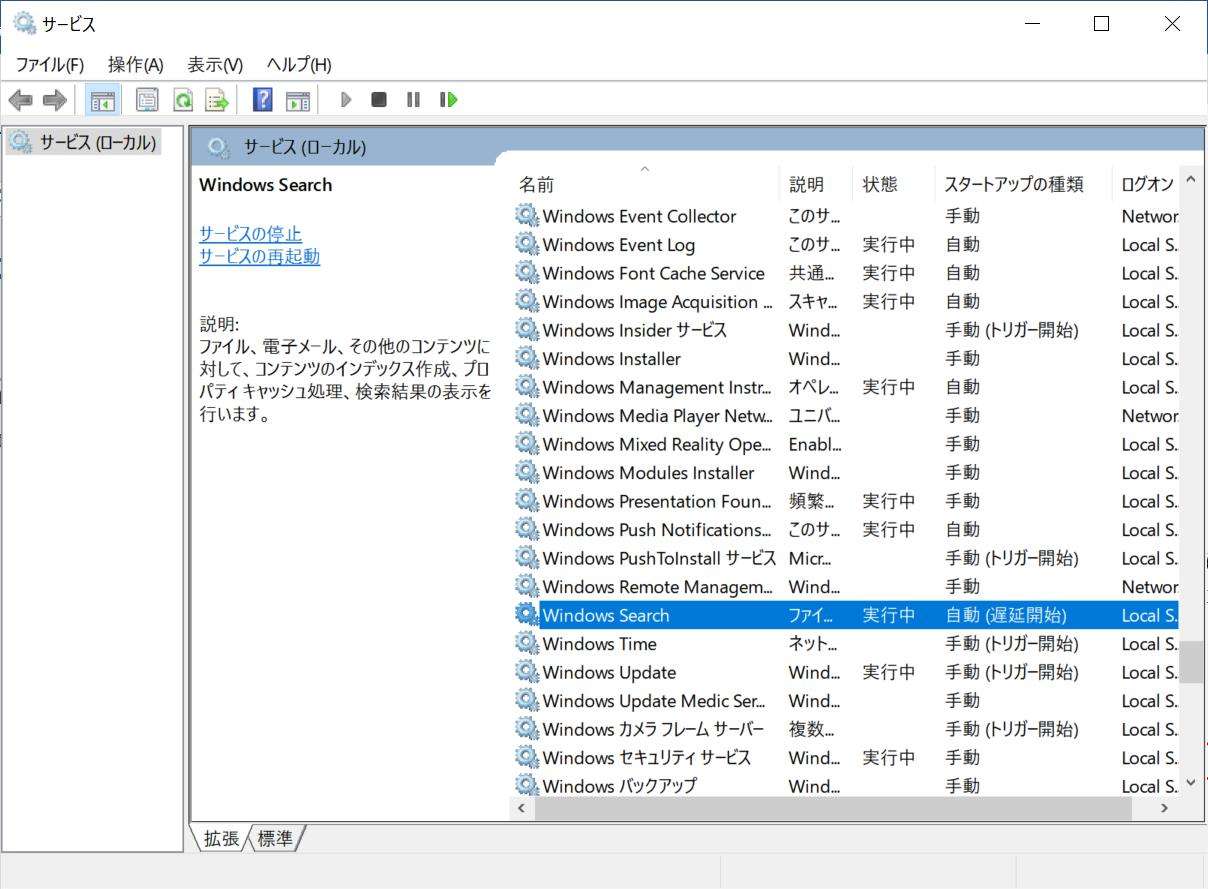Screen dimensions: 1208x889
Task: Click gear icon of Windows Event Log
Action: 526,244
